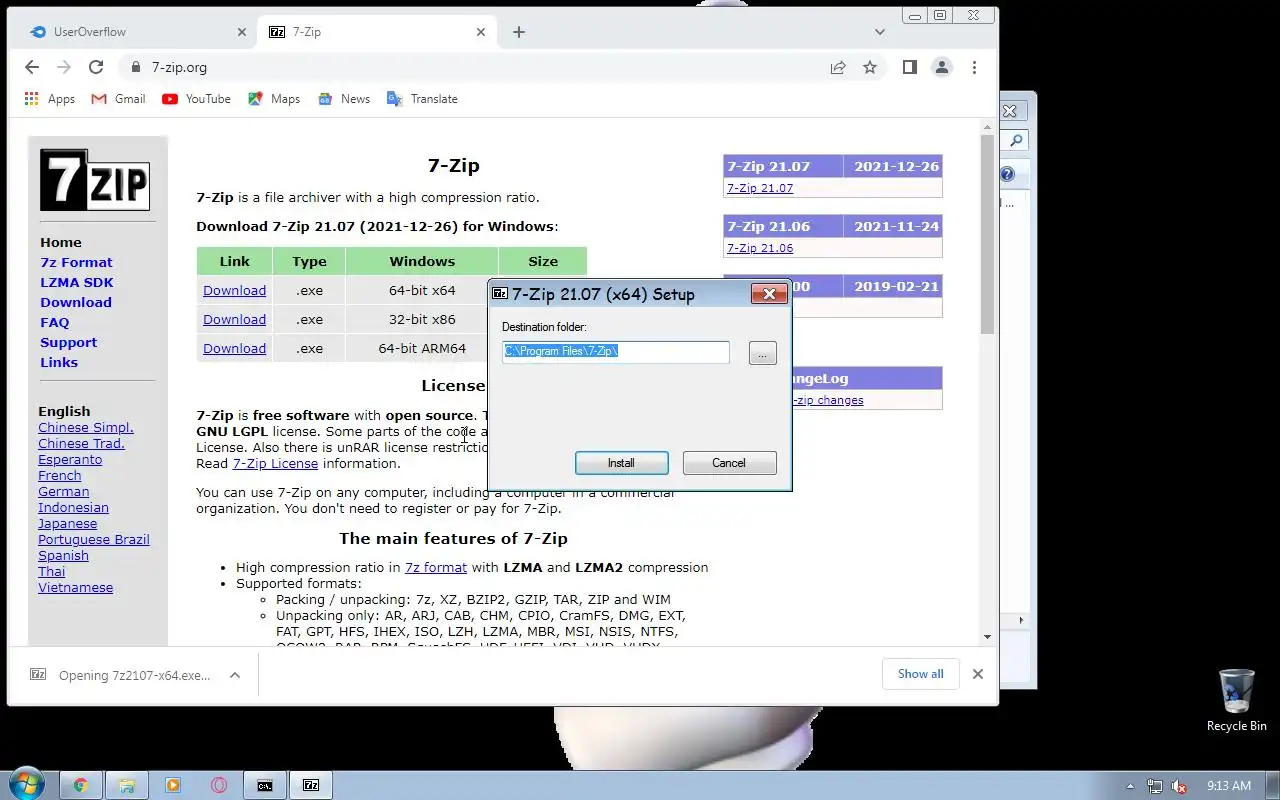Download the 32-bit x86 .exe
Viewport: 1280px width, 800px height.
[234, 319]
